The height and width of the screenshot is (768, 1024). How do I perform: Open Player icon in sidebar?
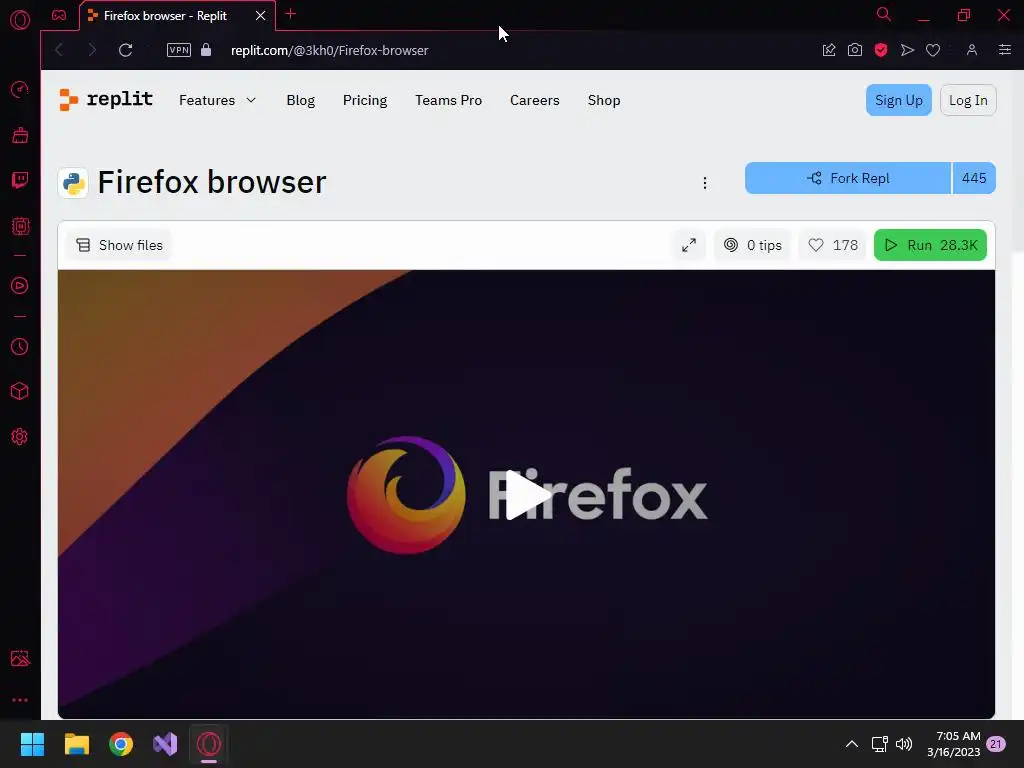click(20, 285)
